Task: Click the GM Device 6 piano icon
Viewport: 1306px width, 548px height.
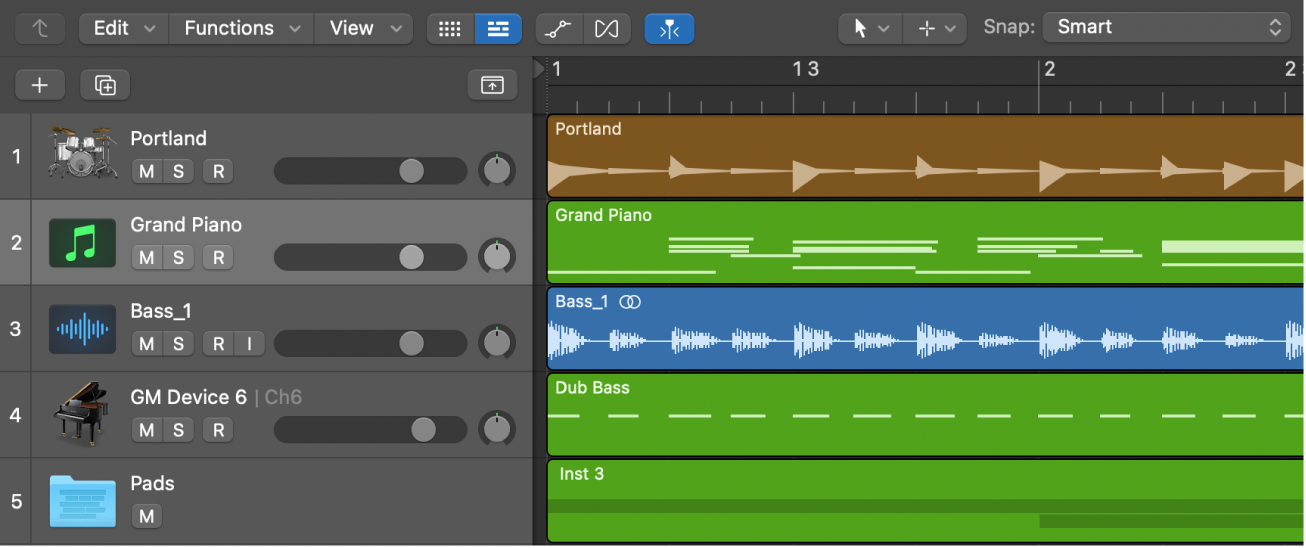Action: [80, 414]
